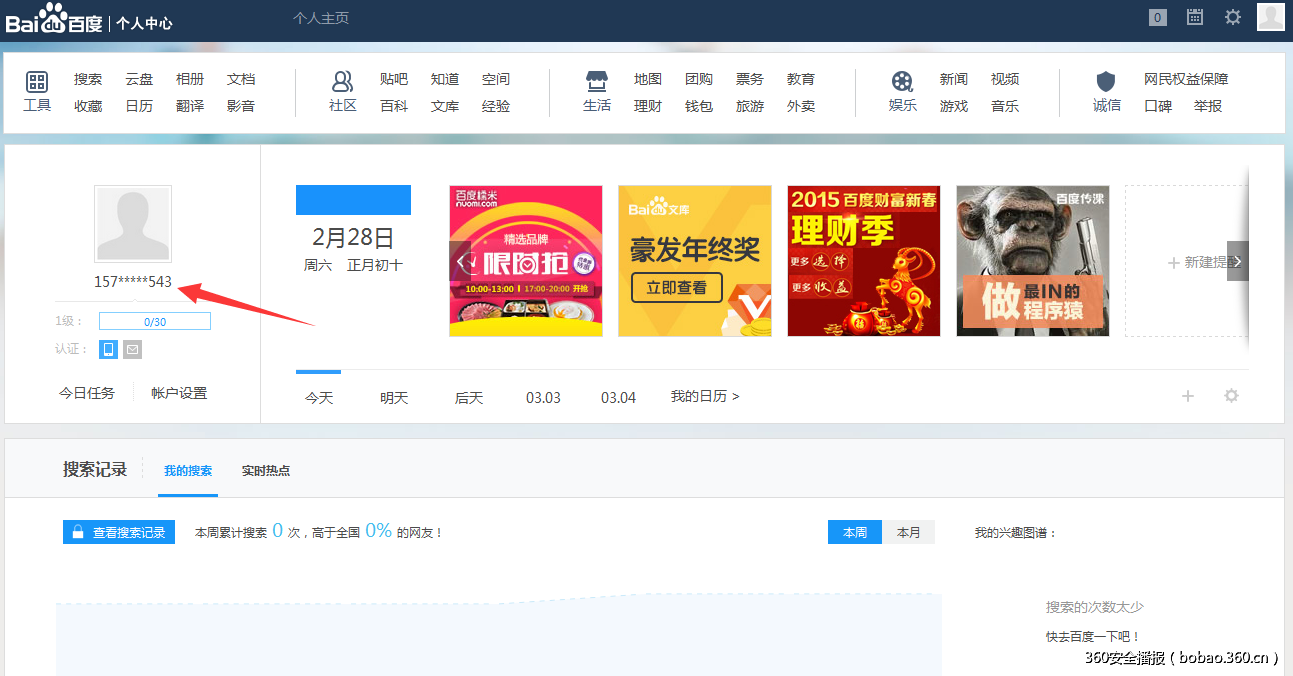The image size is (1293, 676).
Task: Click the email verification icon next to 认证
Action: coord(132,349)
